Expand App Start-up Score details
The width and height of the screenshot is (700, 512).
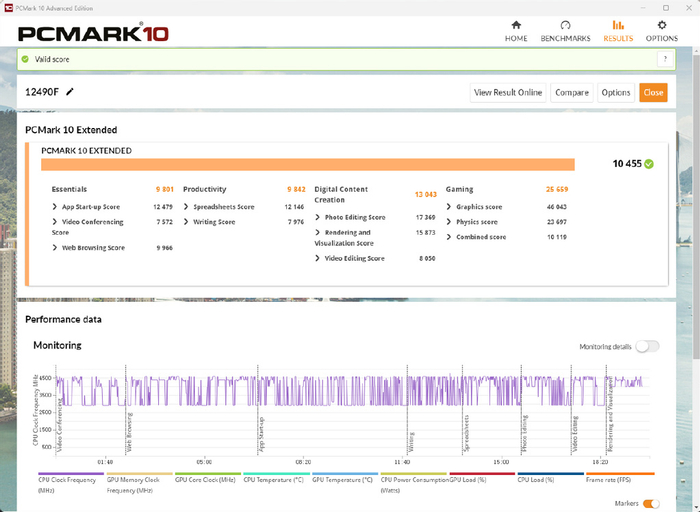pyautogui.click(x=54, y=207)
